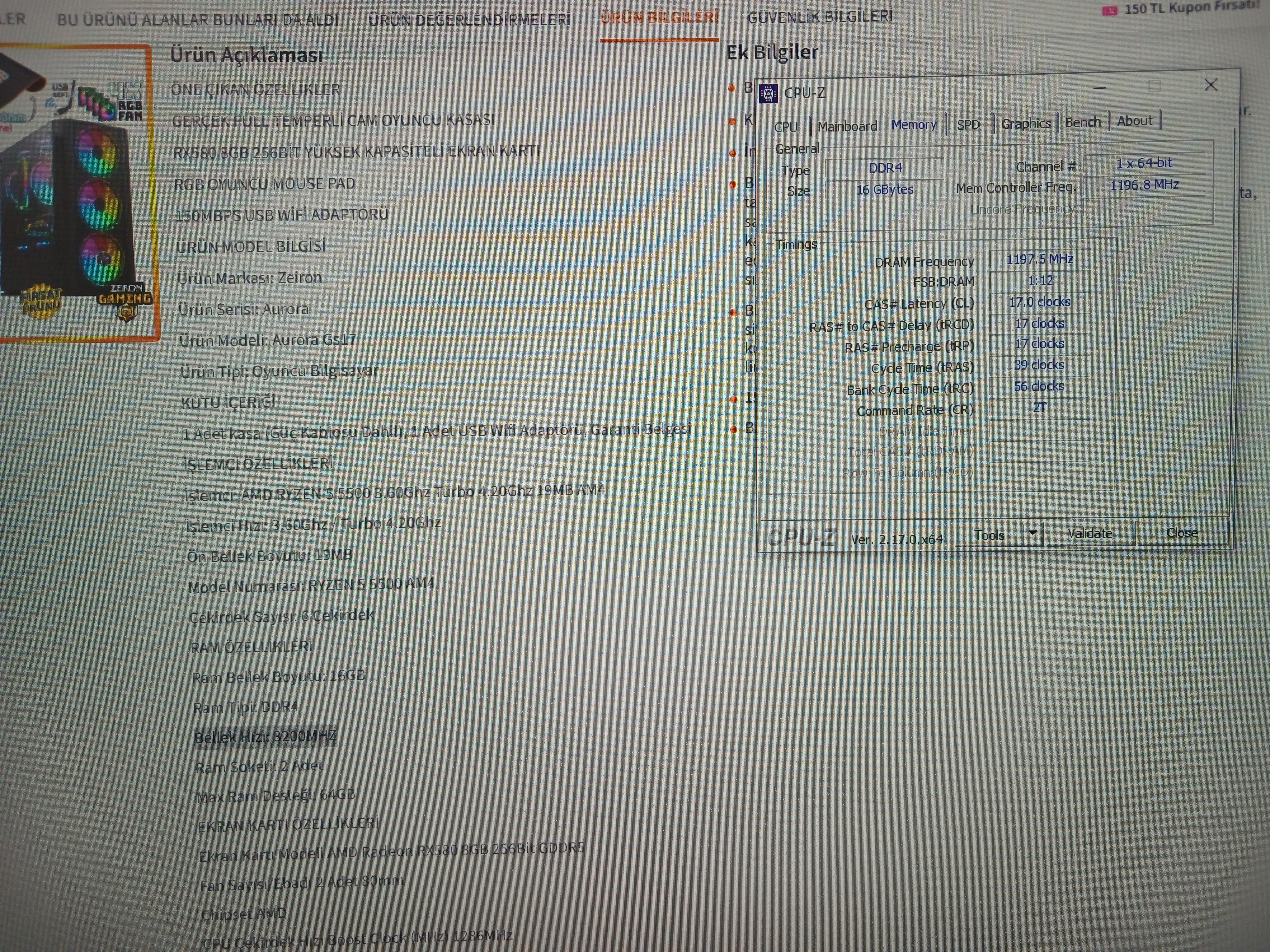Image resolution: width=1270 pixels, height=952 pixels.
Task: Click the Ram Tipi: DDR4 line
Action: (x=246, y=707)
